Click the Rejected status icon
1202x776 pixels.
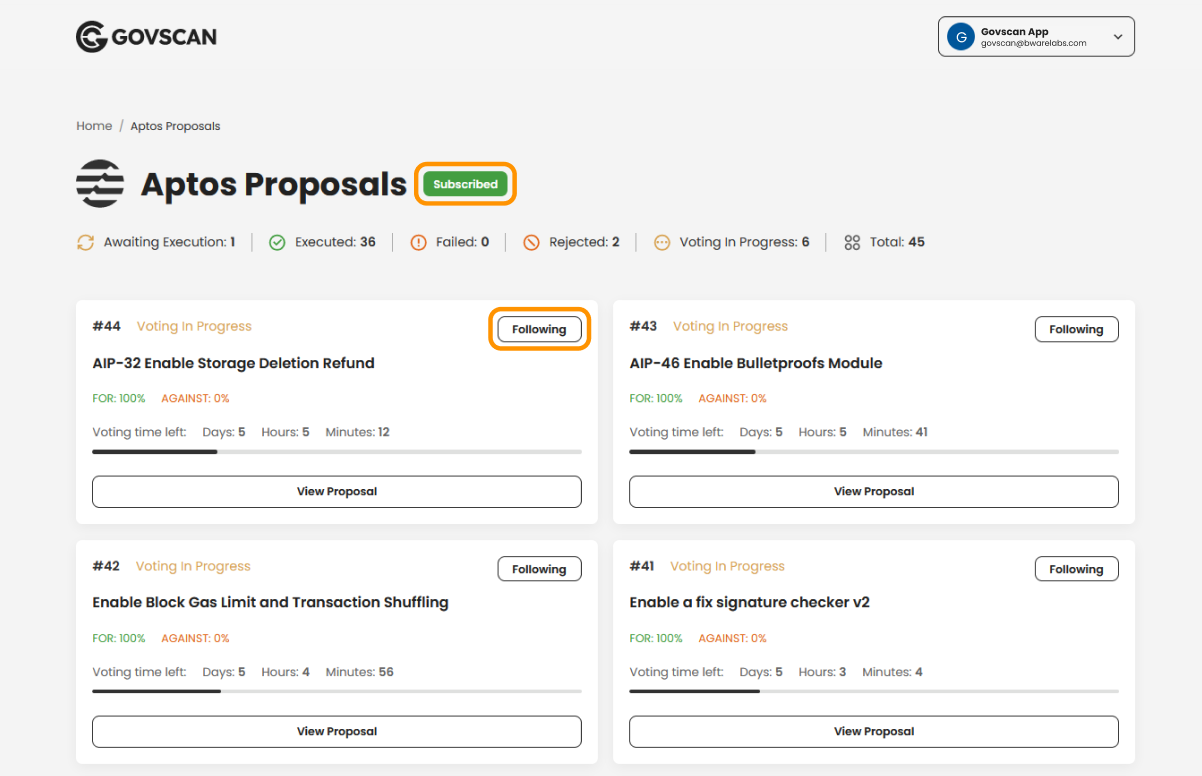pyautogui.click(x=531, y=242)
